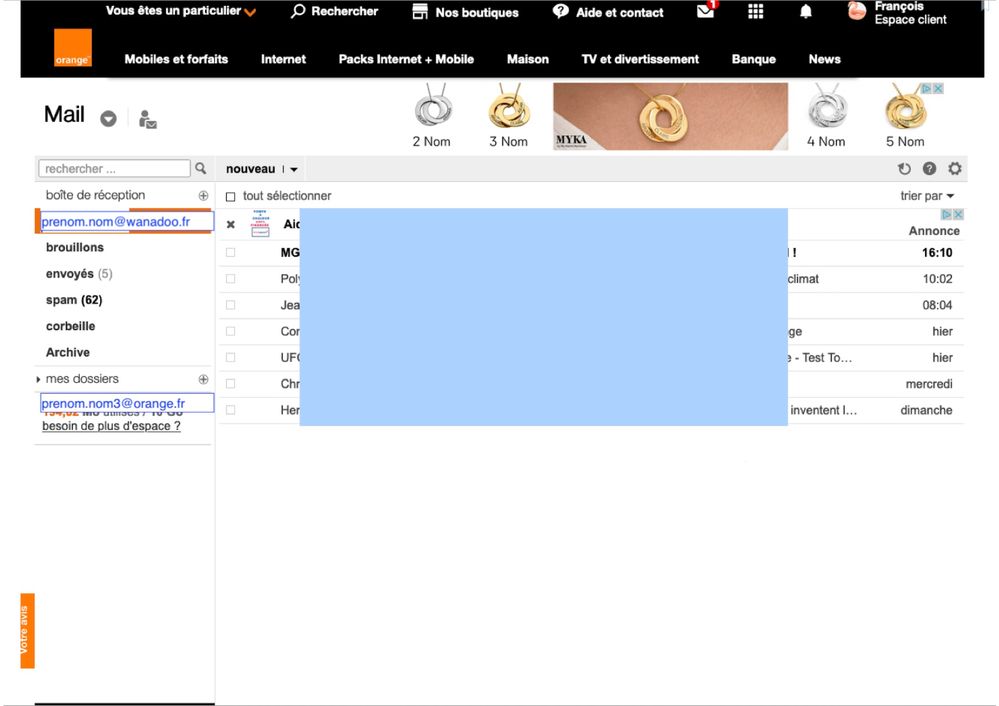The image size is (999, 706).
Task: Open the mail envelope notification icon
Action: pos(706,11)
